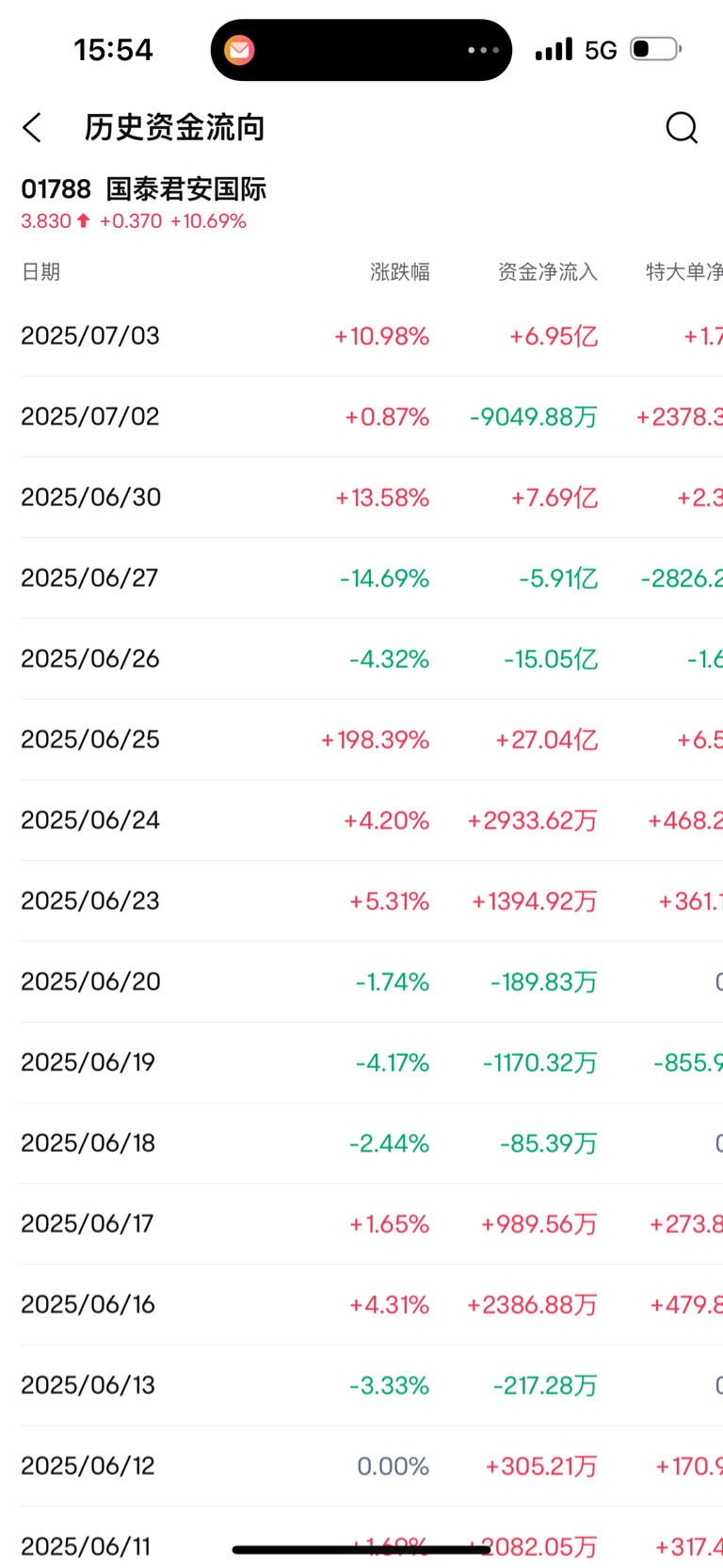Select the 2025/06/25 row with +198.39%
Screen dimensions: 723x1568
click(x=372, y=739)
